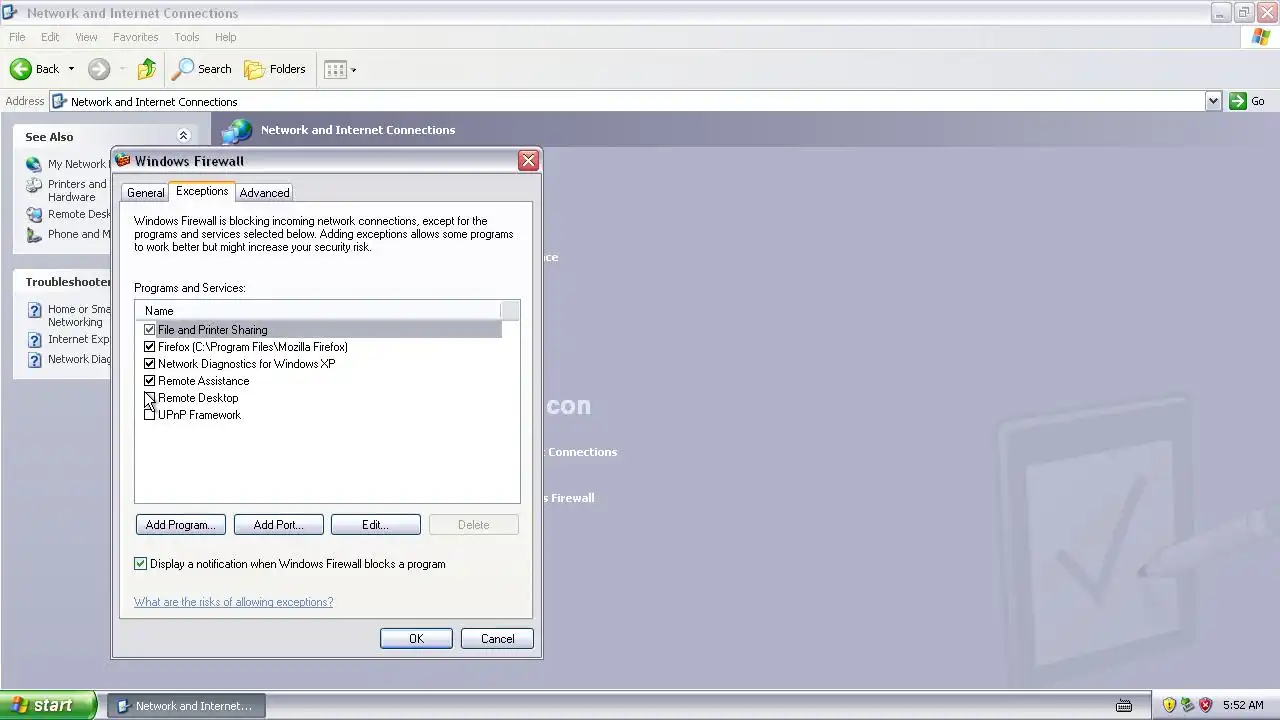Open the Back button history dropdown
This screenshot has width=1280, height=720.
71,69
